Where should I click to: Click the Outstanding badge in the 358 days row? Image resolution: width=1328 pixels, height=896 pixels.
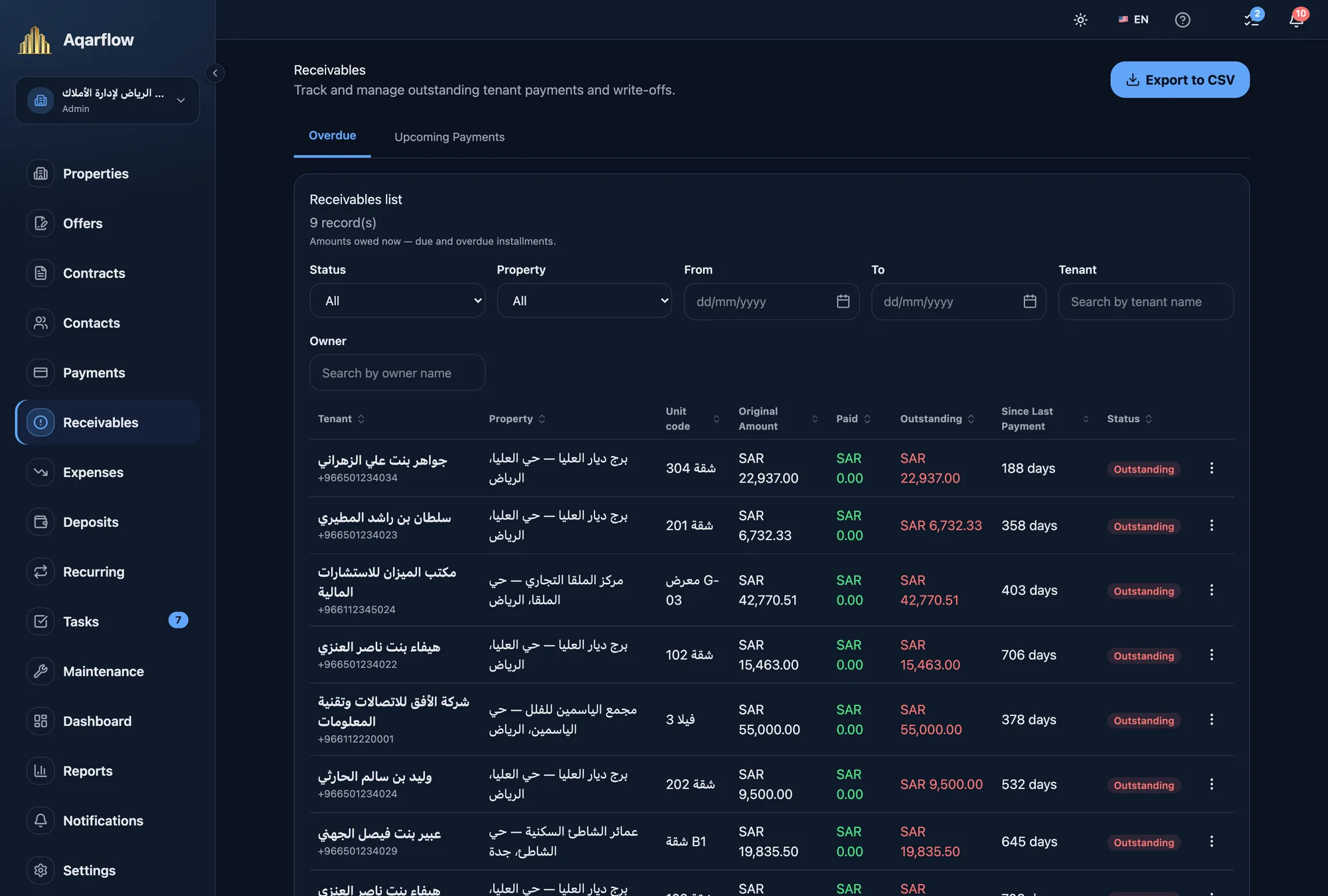coord(1143,526)
